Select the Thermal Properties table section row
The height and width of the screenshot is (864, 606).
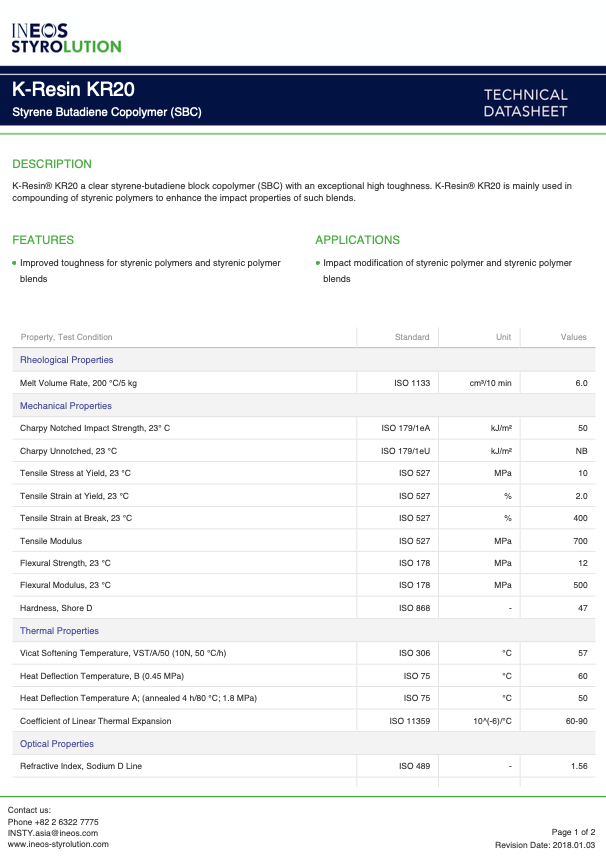coord(60,631)
